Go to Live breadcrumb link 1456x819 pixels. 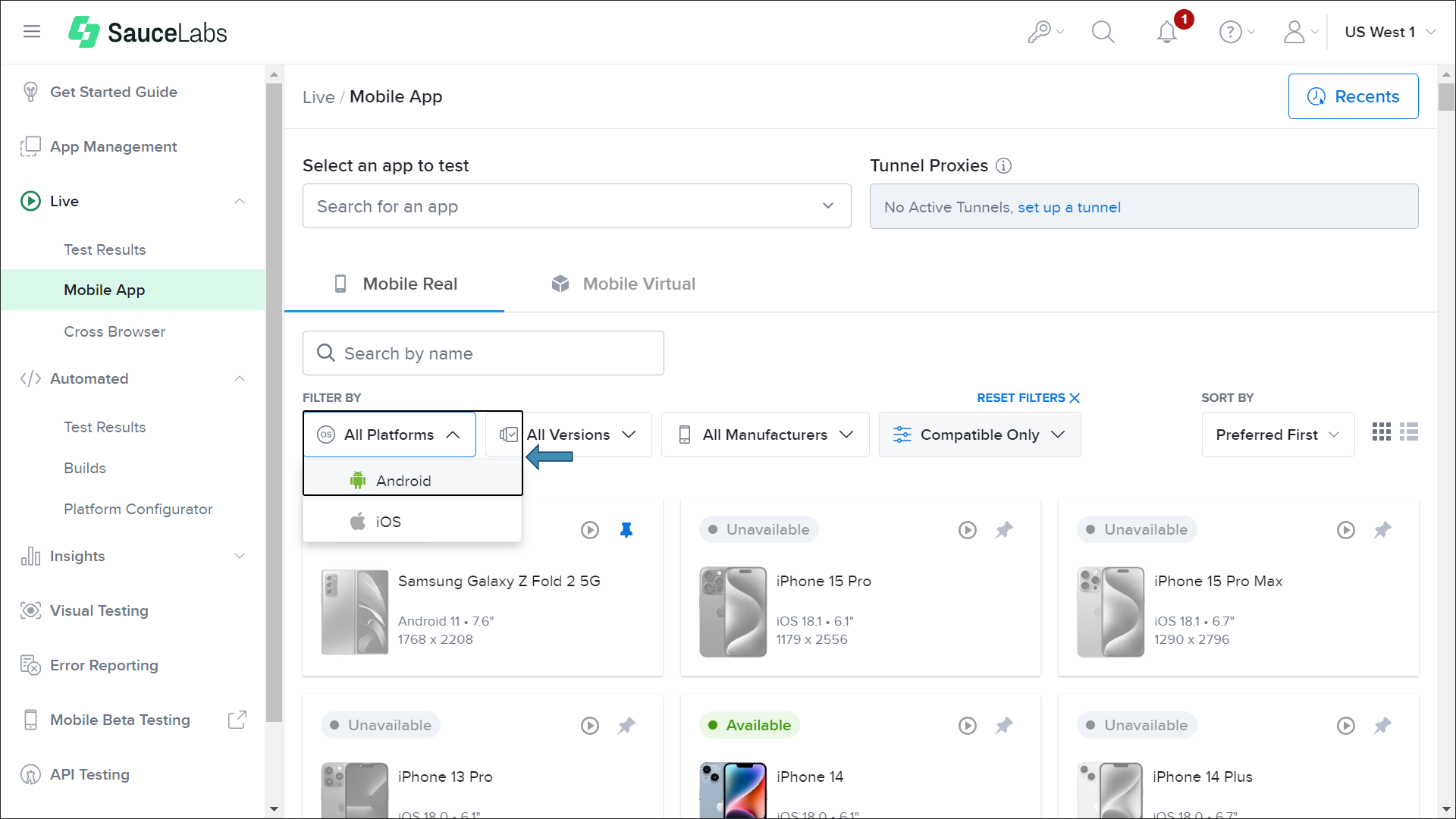[x=318, y=97]
